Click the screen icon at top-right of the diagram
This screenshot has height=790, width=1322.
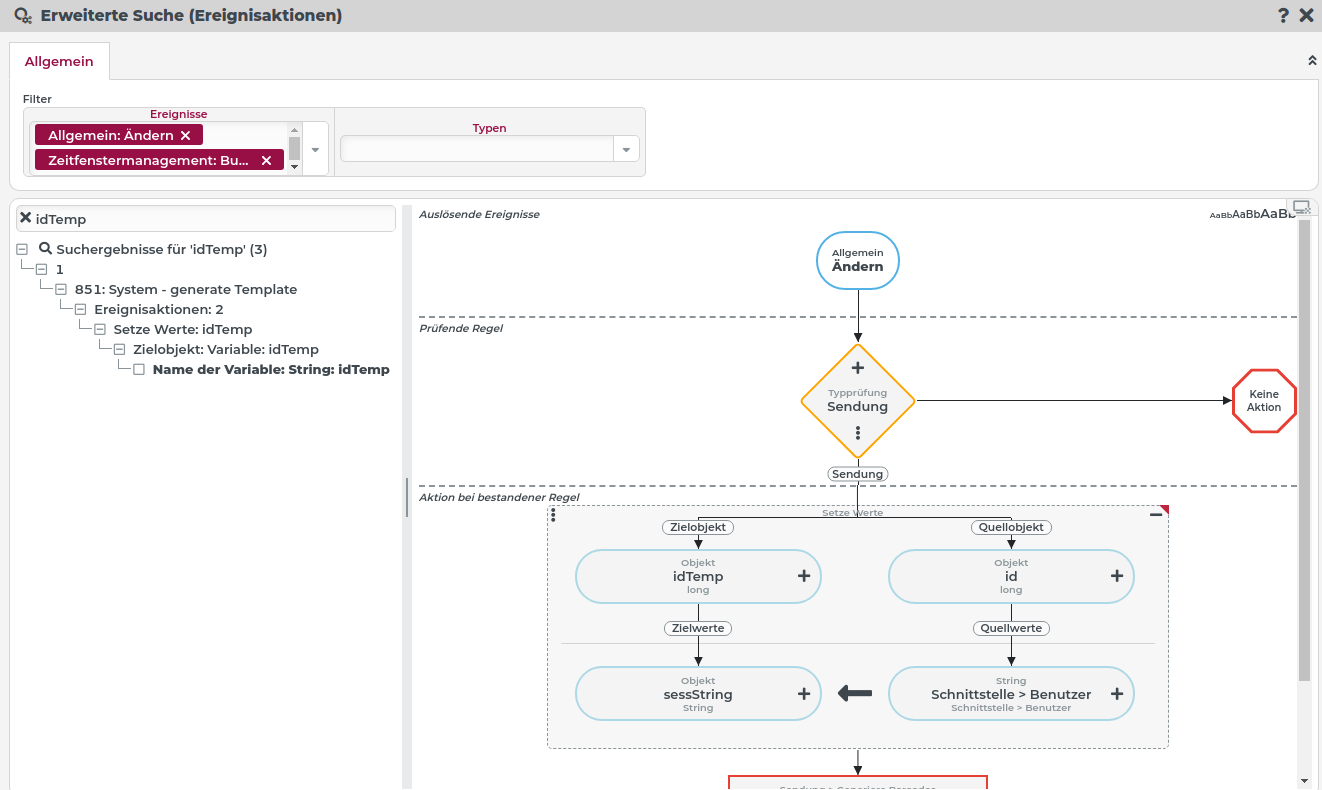1301,207
